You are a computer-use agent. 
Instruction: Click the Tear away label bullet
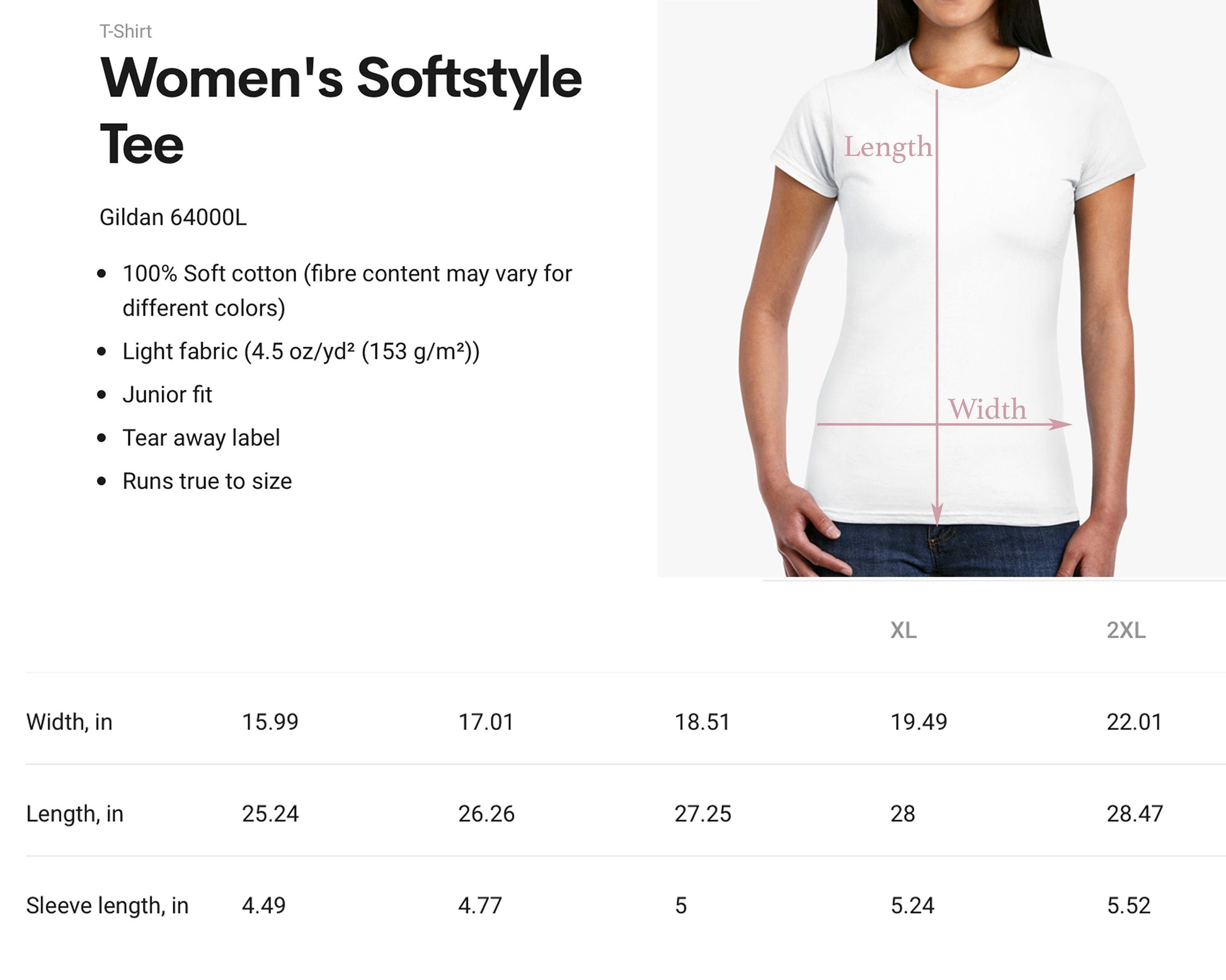tap(201, 438)
